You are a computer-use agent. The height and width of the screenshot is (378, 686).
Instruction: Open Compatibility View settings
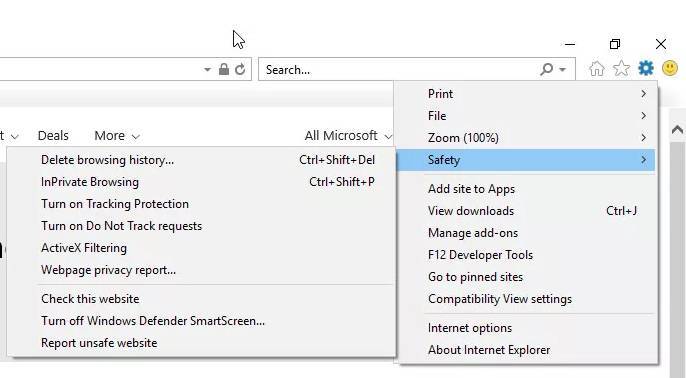click(x=526, y=299)
